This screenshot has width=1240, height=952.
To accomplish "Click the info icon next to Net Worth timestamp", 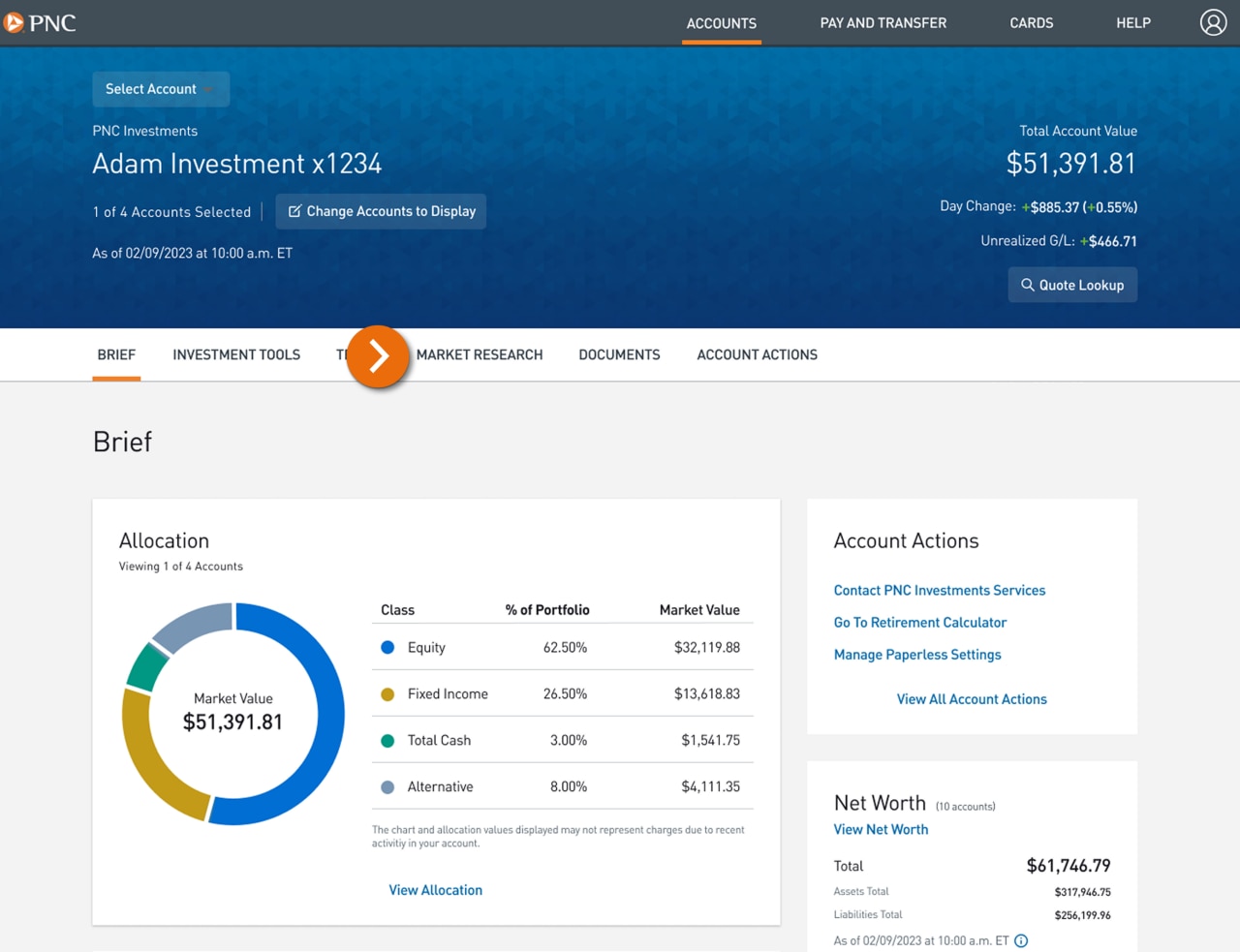I will 1021,940.
